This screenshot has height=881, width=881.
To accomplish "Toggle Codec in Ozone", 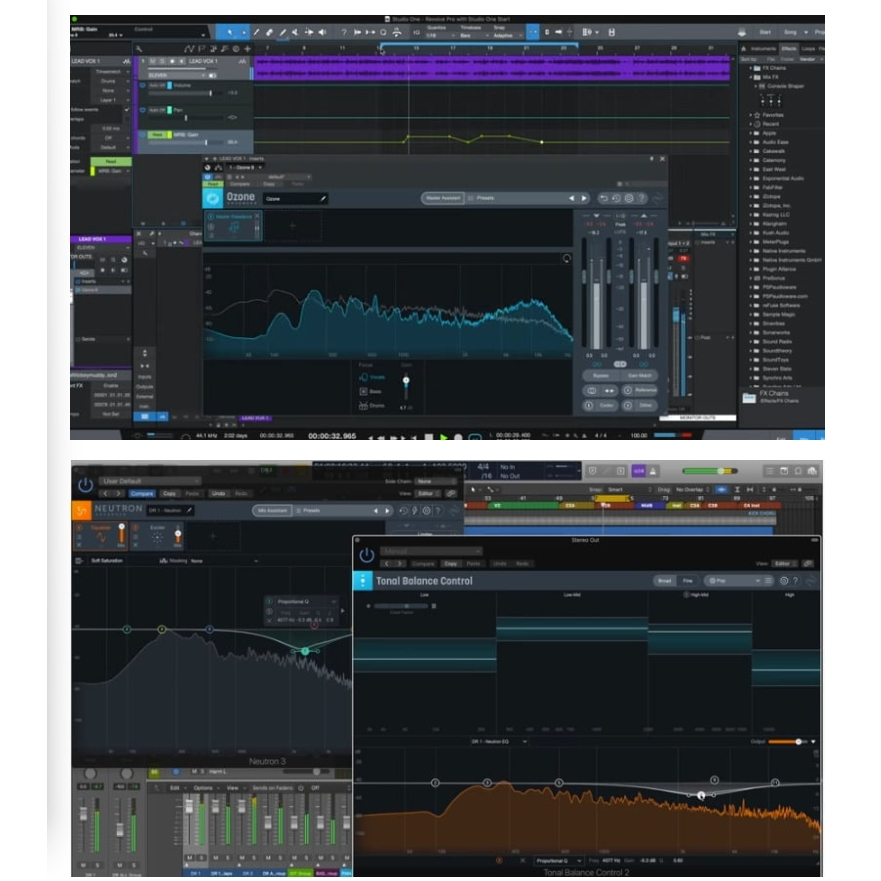I will [600, 405].
